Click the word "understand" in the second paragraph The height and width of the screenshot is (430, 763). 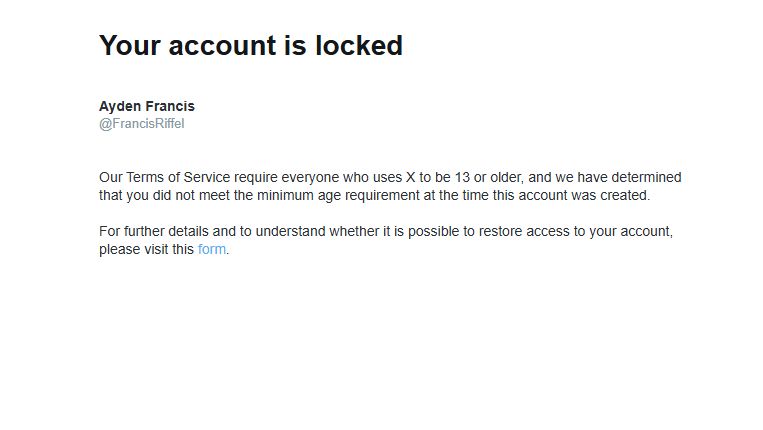point(290,232)
